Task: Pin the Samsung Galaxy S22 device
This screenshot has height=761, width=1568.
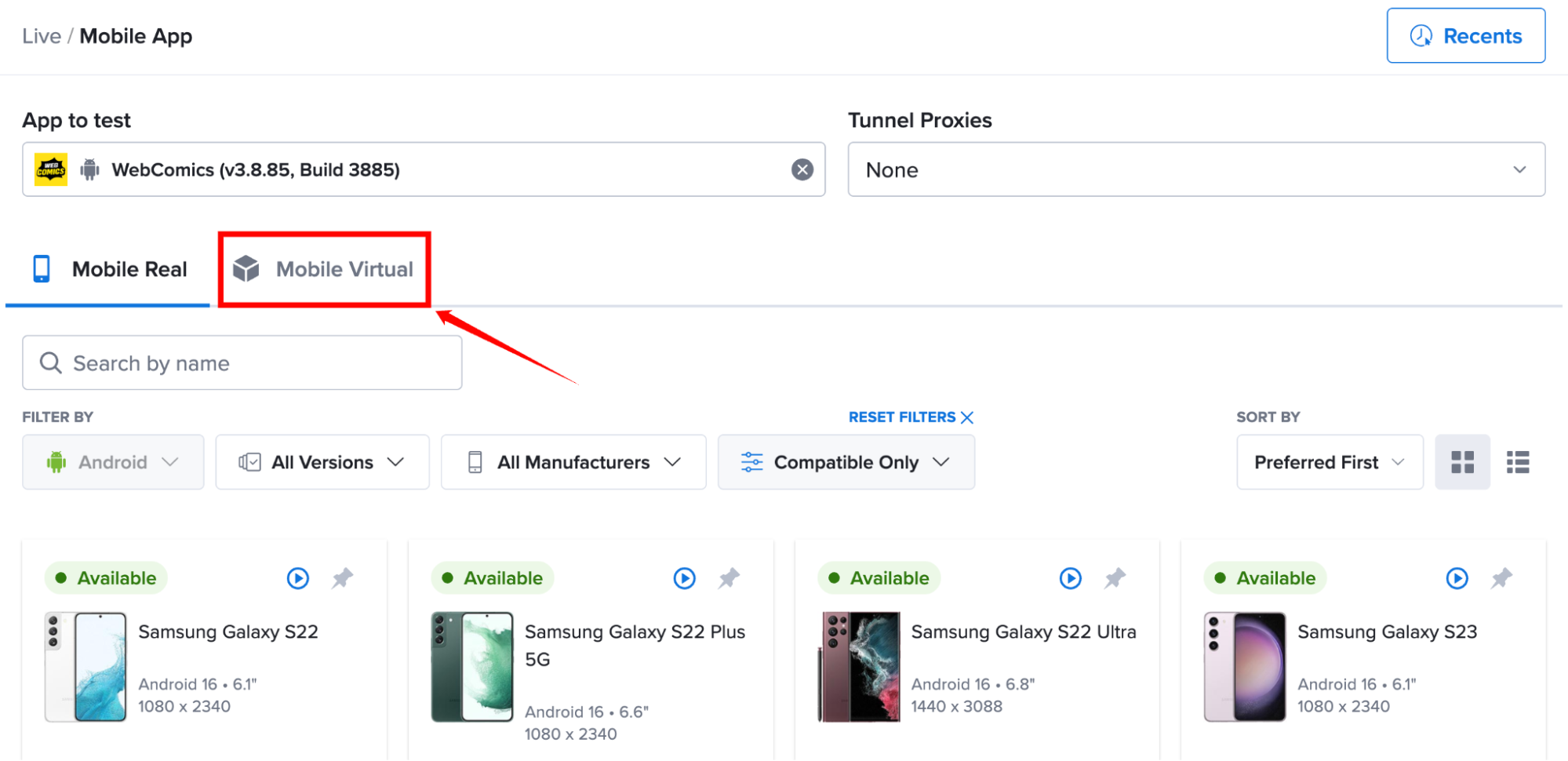Action: pos(342,578)
